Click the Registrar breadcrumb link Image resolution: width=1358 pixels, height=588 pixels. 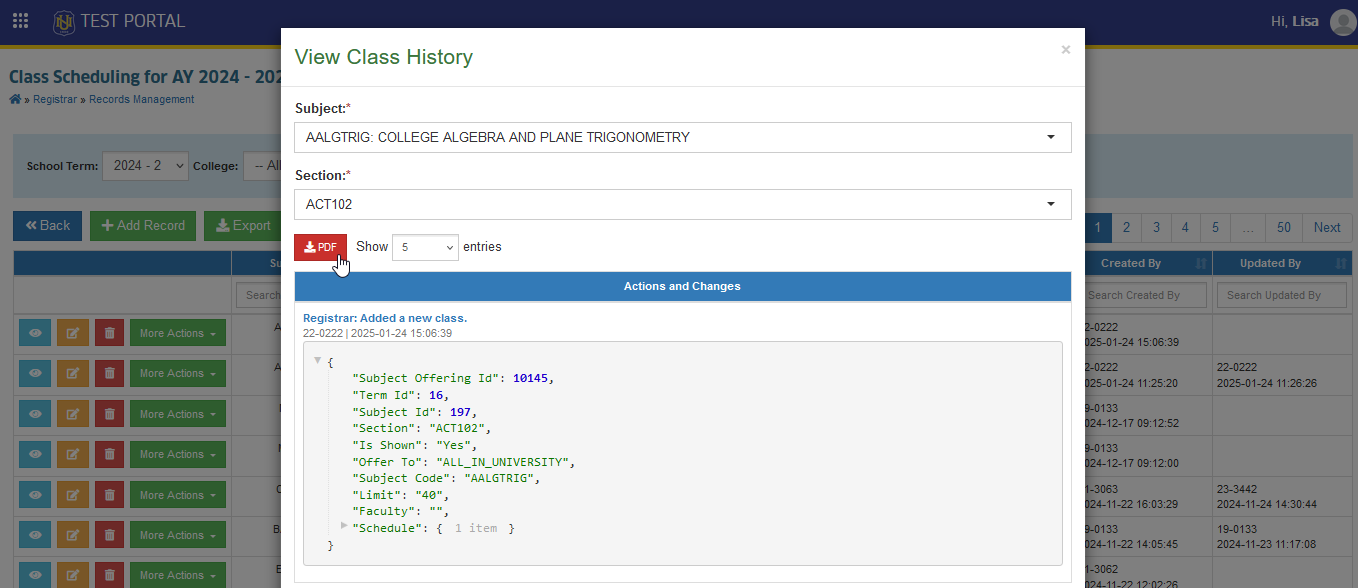(55, 100)
